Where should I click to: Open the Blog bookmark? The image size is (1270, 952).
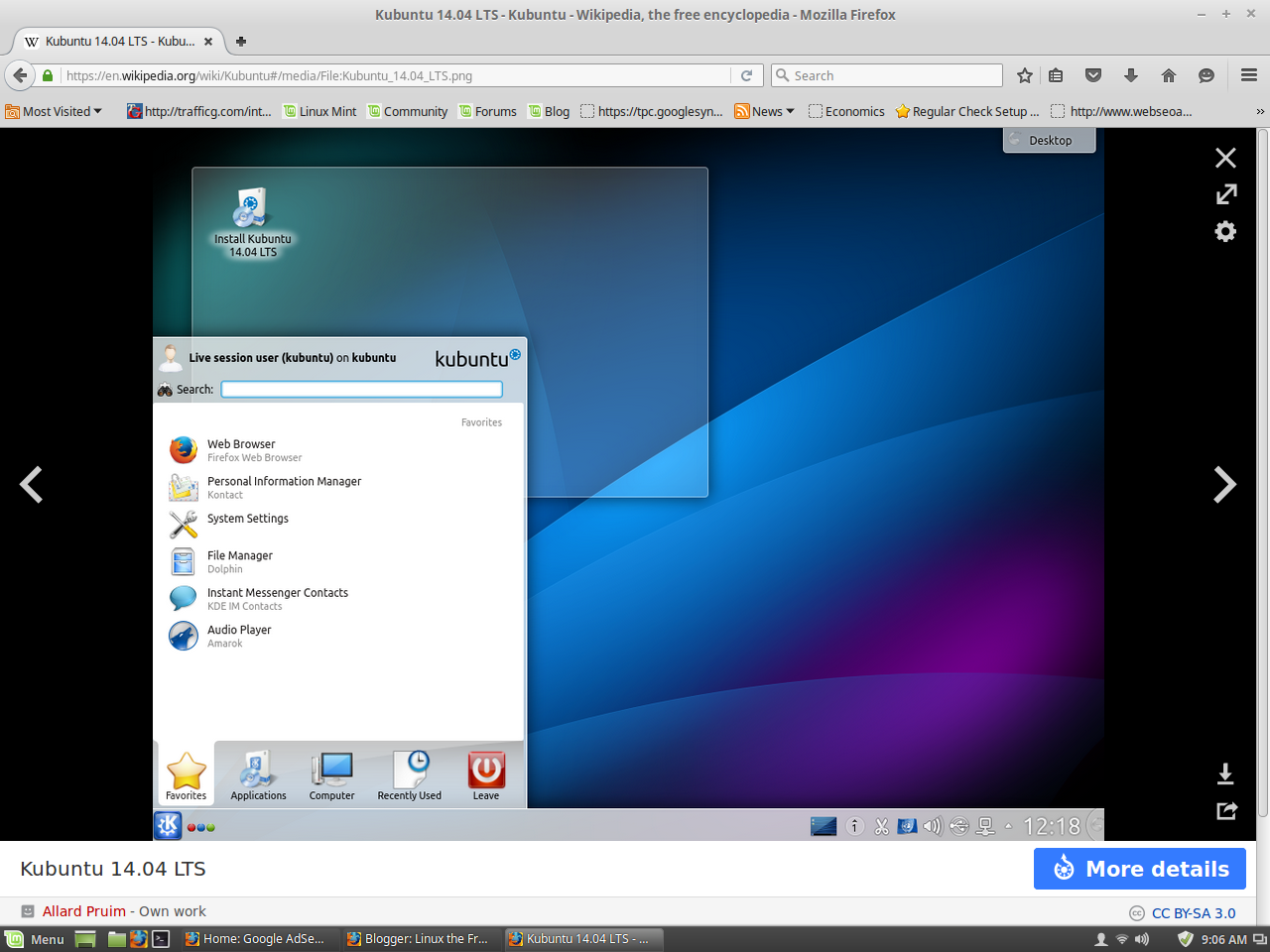(x=549, y=111)
